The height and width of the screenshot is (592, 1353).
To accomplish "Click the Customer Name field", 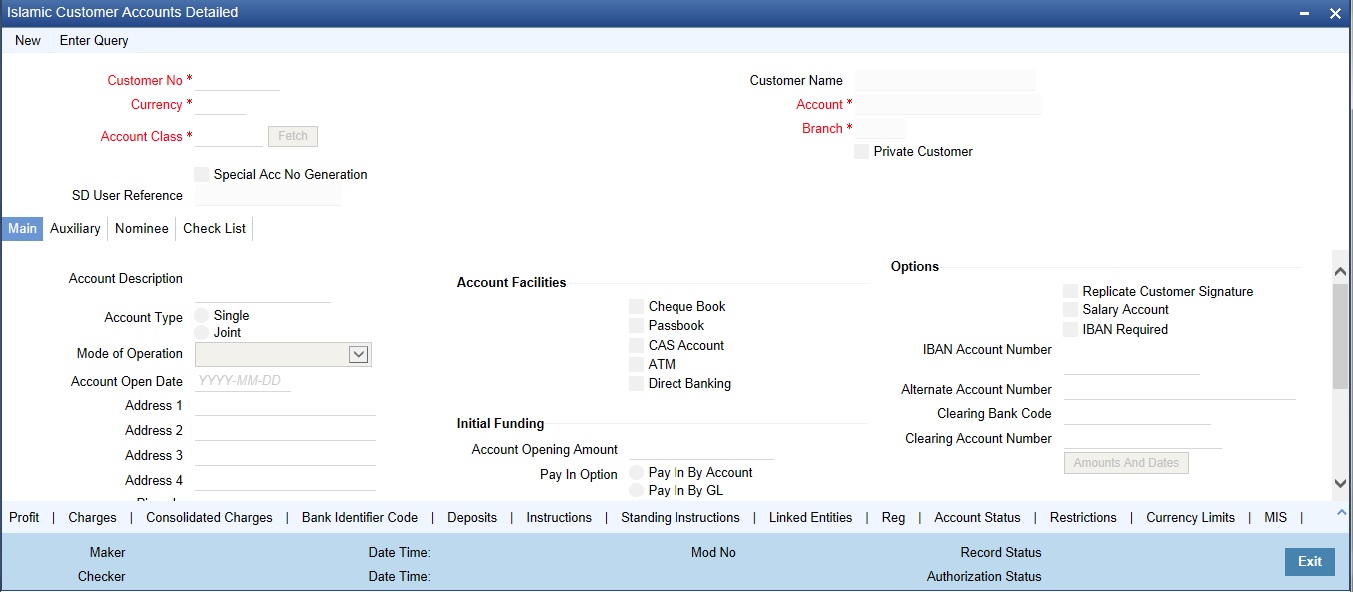I will point(945,80).
